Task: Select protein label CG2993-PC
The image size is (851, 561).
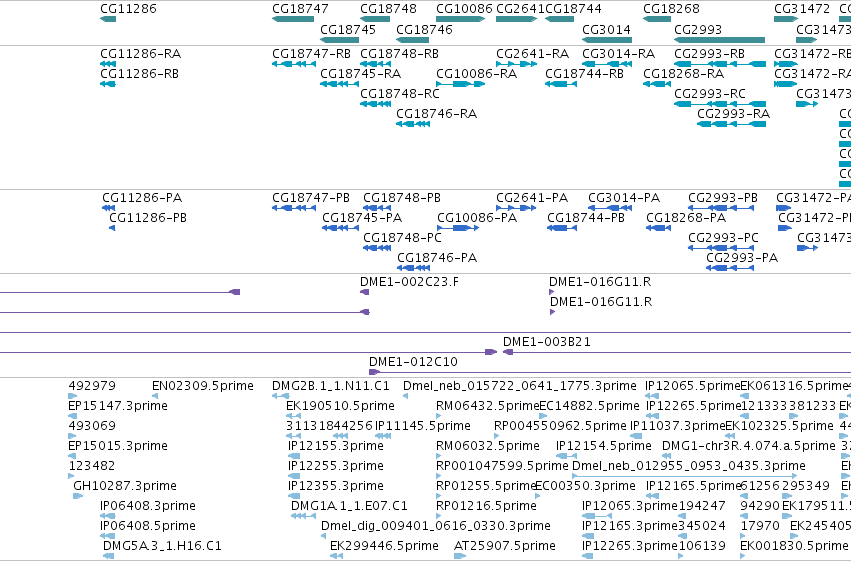Action: pos(723,238)
